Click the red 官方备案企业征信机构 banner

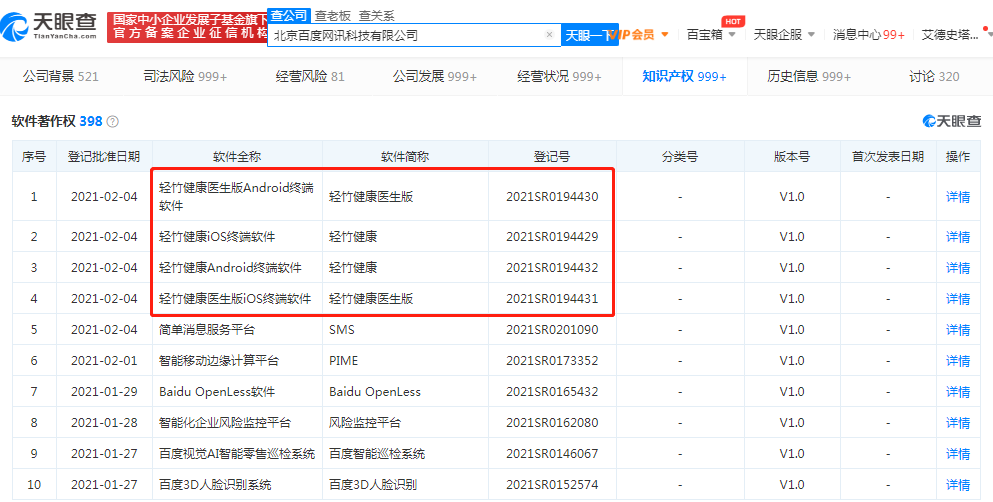pos(187,27)
